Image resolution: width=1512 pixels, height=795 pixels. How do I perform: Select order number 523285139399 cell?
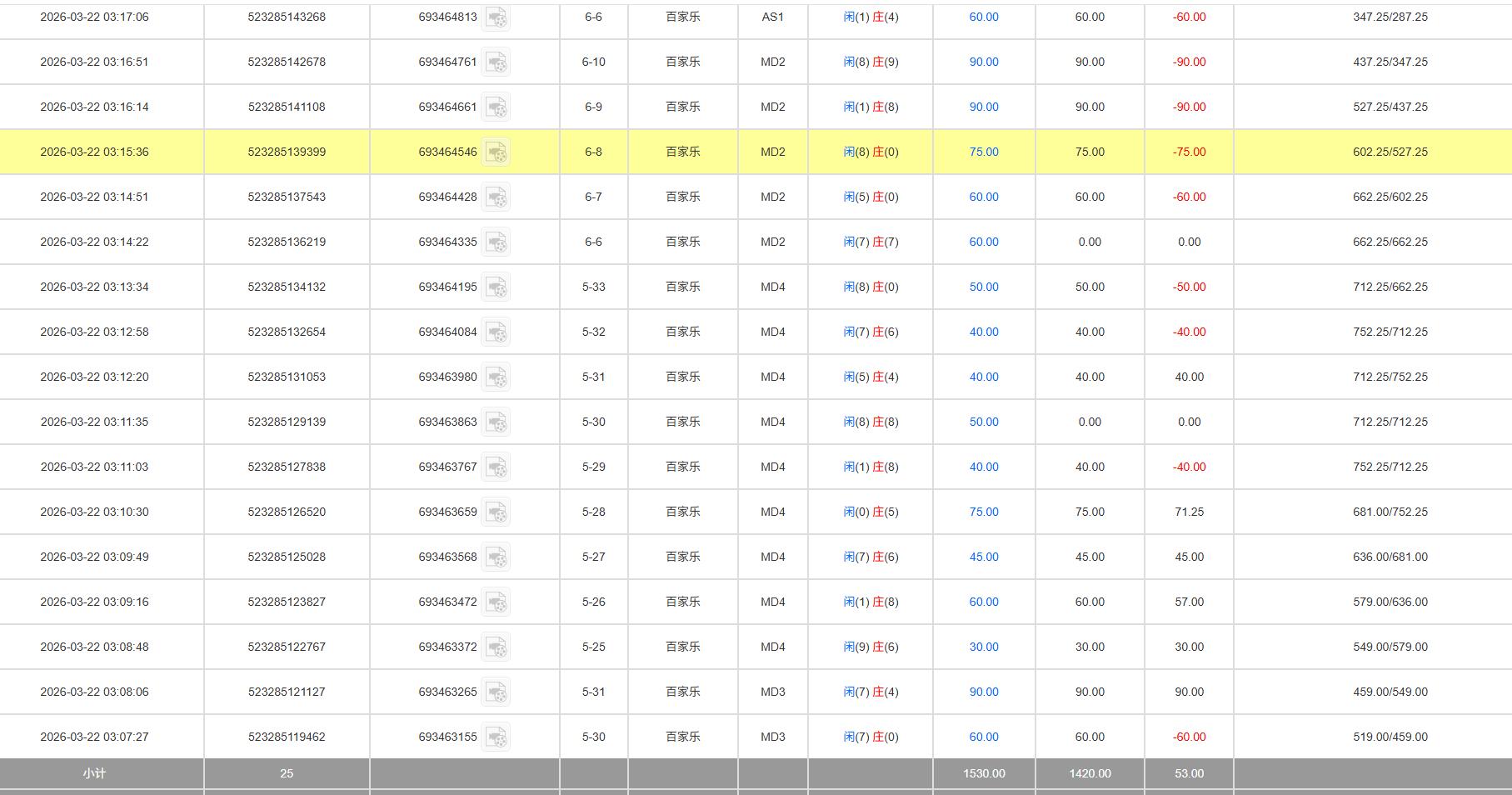pos(287,152)
